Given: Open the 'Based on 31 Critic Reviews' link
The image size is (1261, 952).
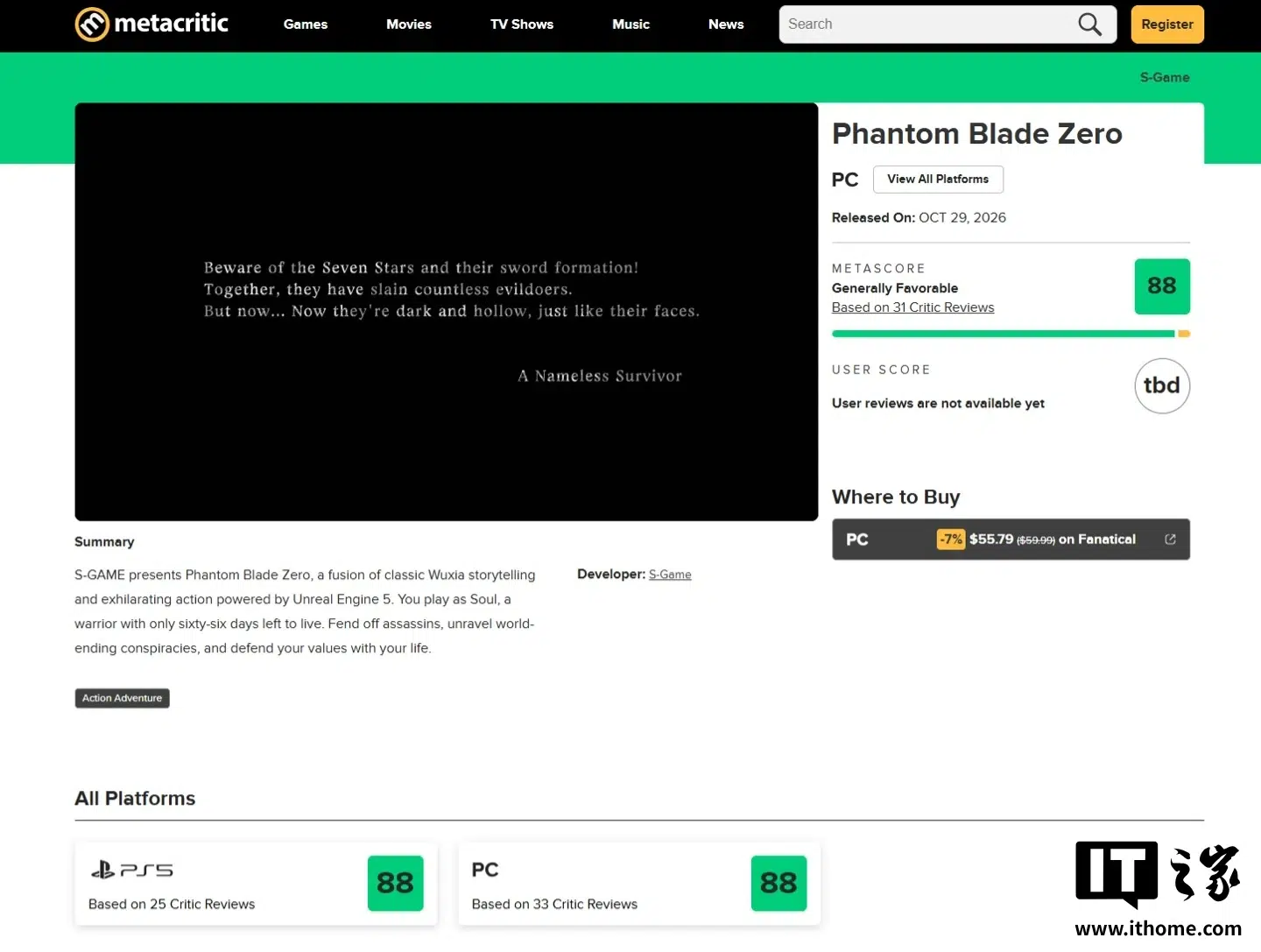Looking at the screenshot, I should [x=912, y=307].
